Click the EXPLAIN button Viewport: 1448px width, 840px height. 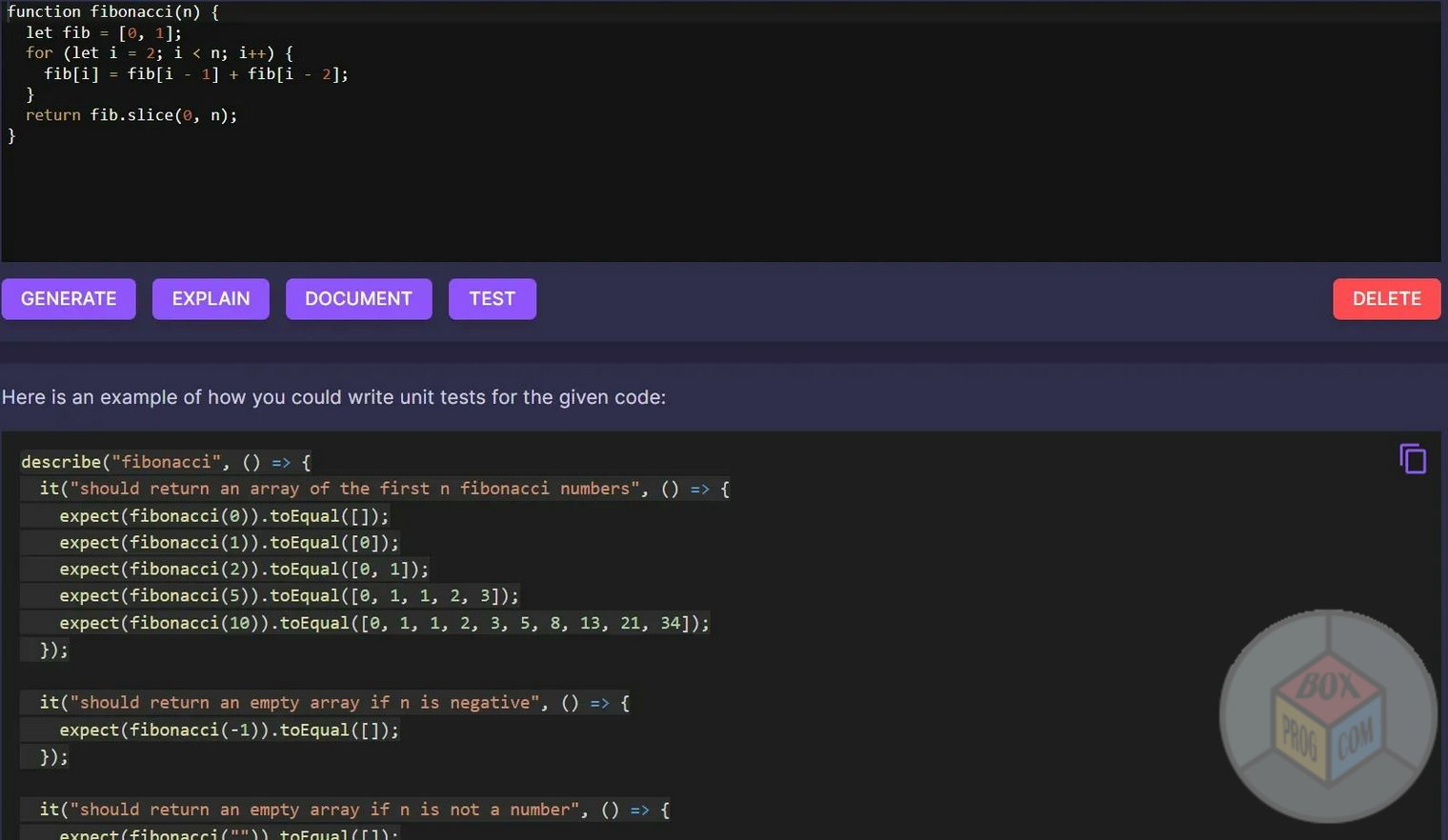[211, 299]
